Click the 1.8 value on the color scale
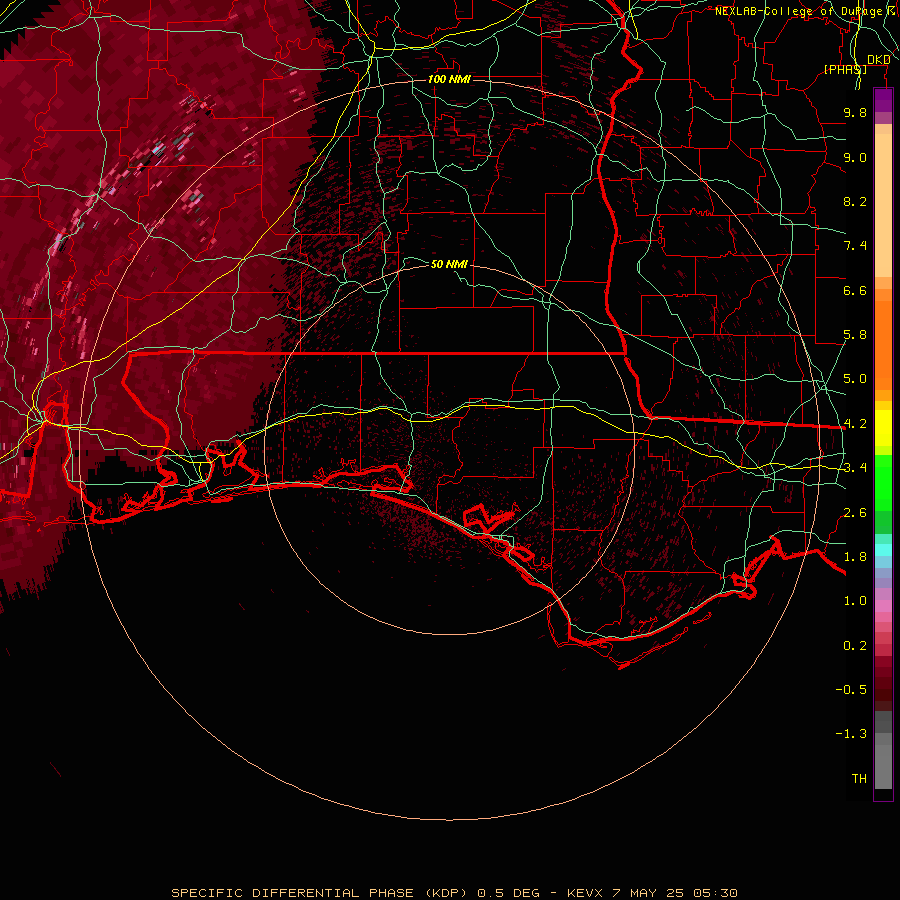 tap(855, 557)
